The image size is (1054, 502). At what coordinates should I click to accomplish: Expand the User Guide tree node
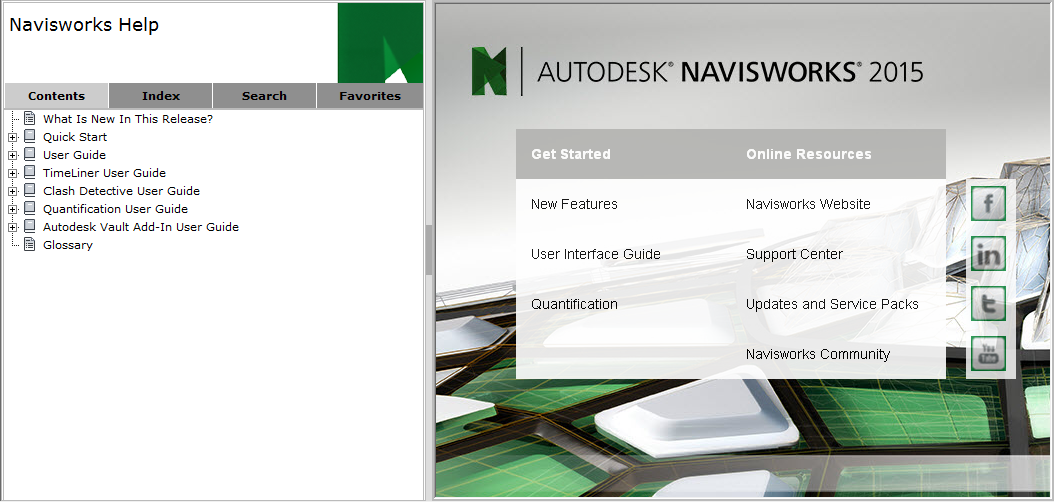click(x=12, y=155)
